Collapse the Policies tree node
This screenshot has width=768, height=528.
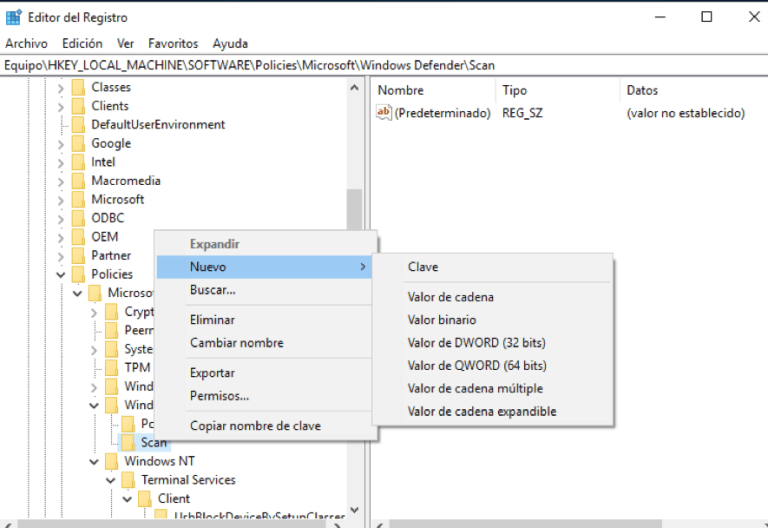61,275
